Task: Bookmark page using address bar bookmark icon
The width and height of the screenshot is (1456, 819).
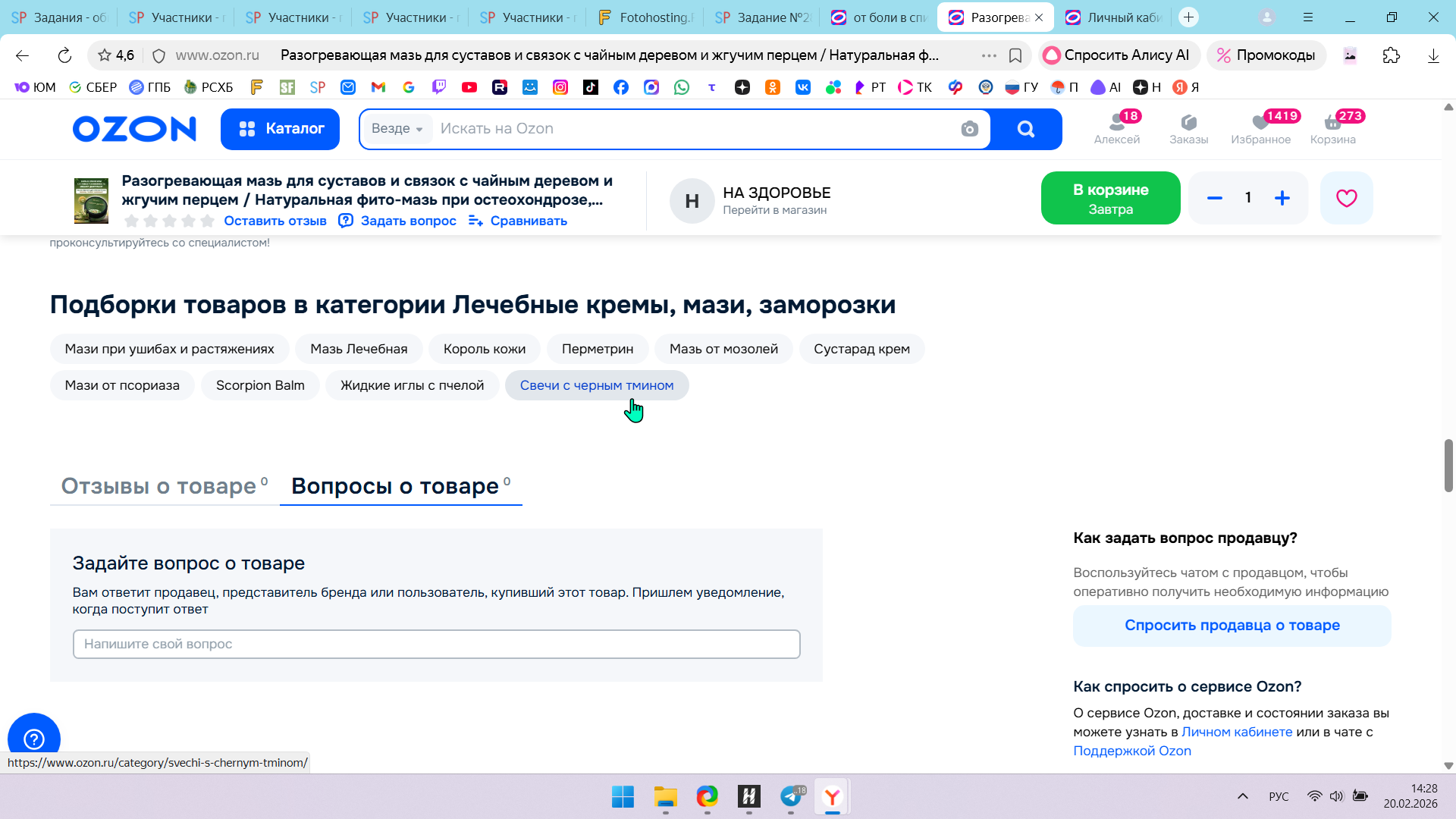Action: pyautogui.click(x=1015, y=55)
